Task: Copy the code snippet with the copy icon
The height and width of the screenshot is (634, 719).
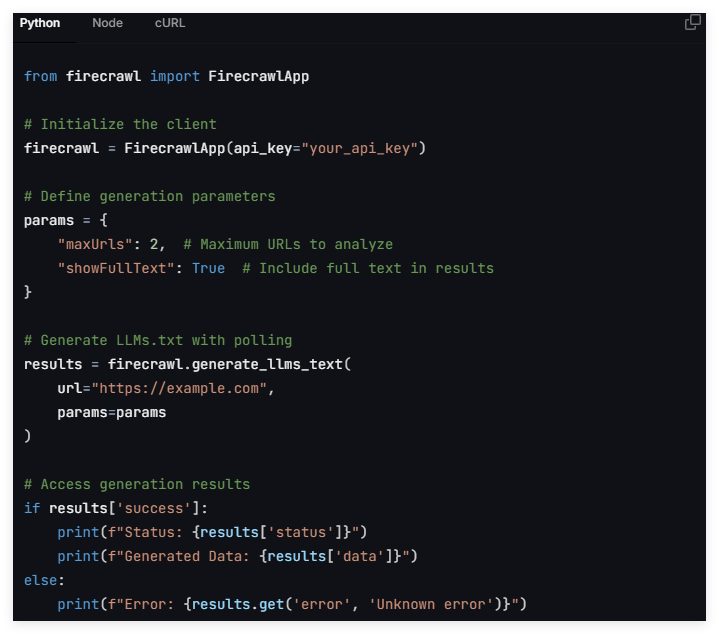Action: (x=692, y=22)
